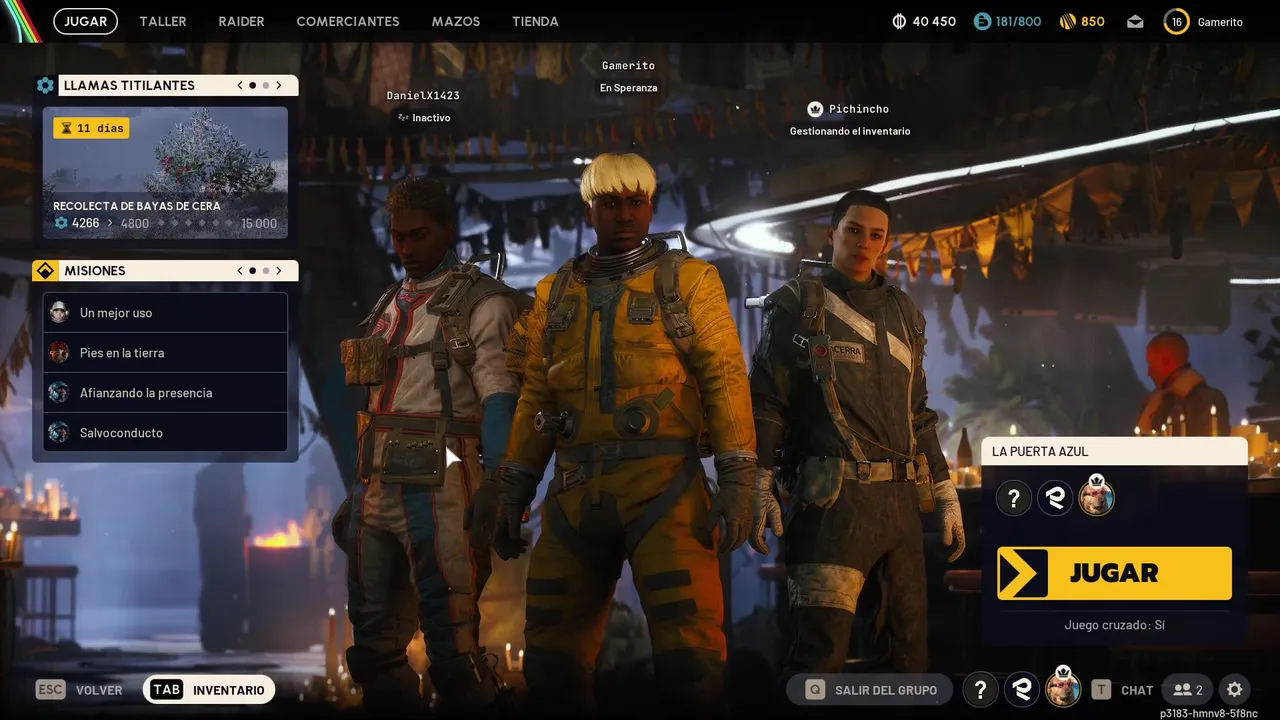Open the mailbox envelope icon
1280x720 pixels.
coord(1135,22)
